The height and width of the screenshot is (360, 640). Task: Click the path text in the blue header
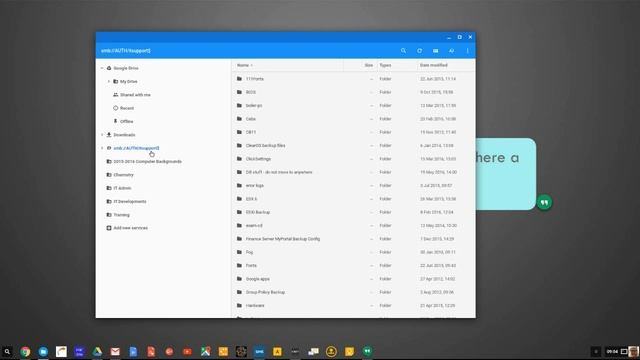126,51
